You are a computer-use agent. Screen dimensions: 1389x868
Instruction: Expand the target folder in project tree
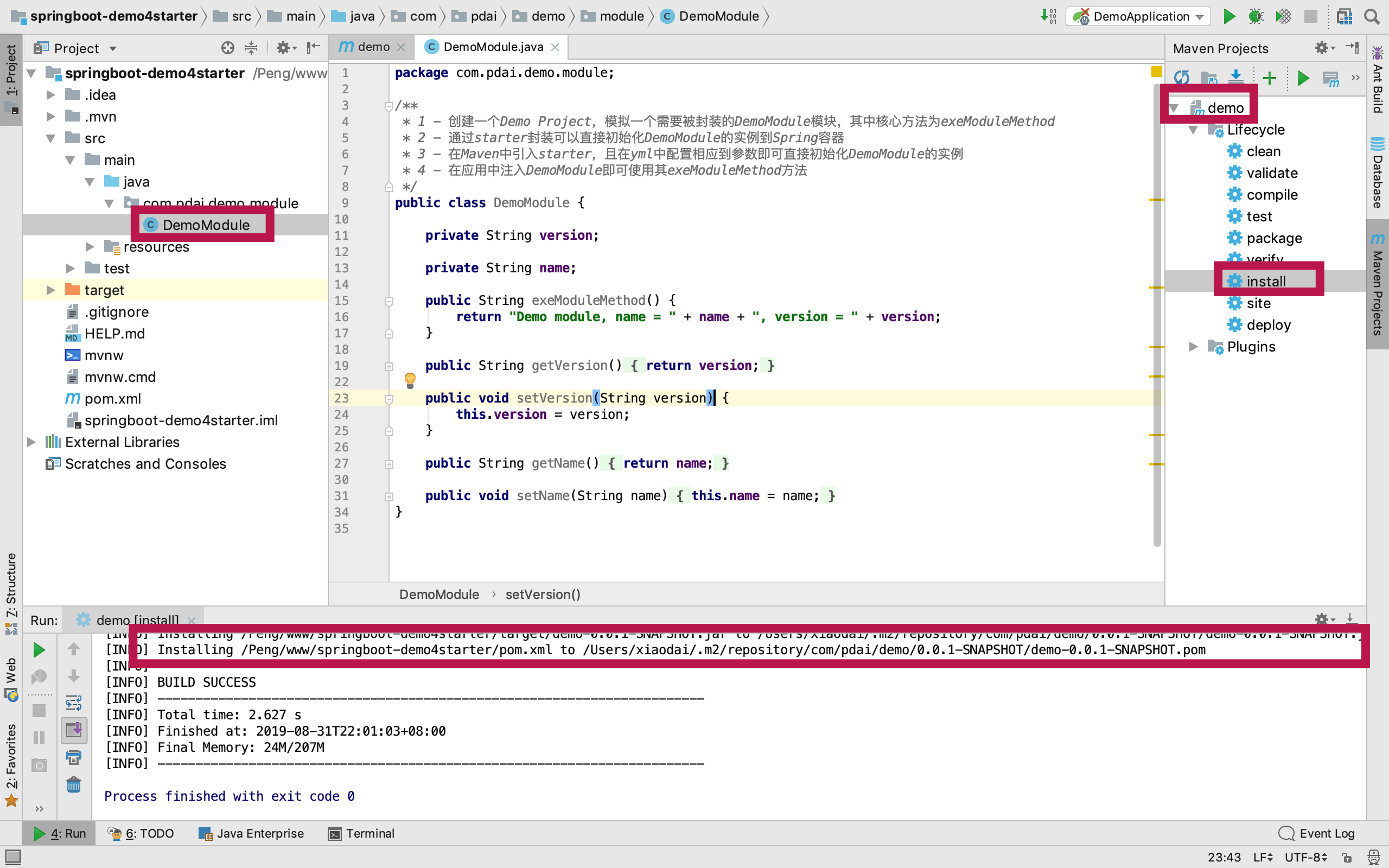50,290
